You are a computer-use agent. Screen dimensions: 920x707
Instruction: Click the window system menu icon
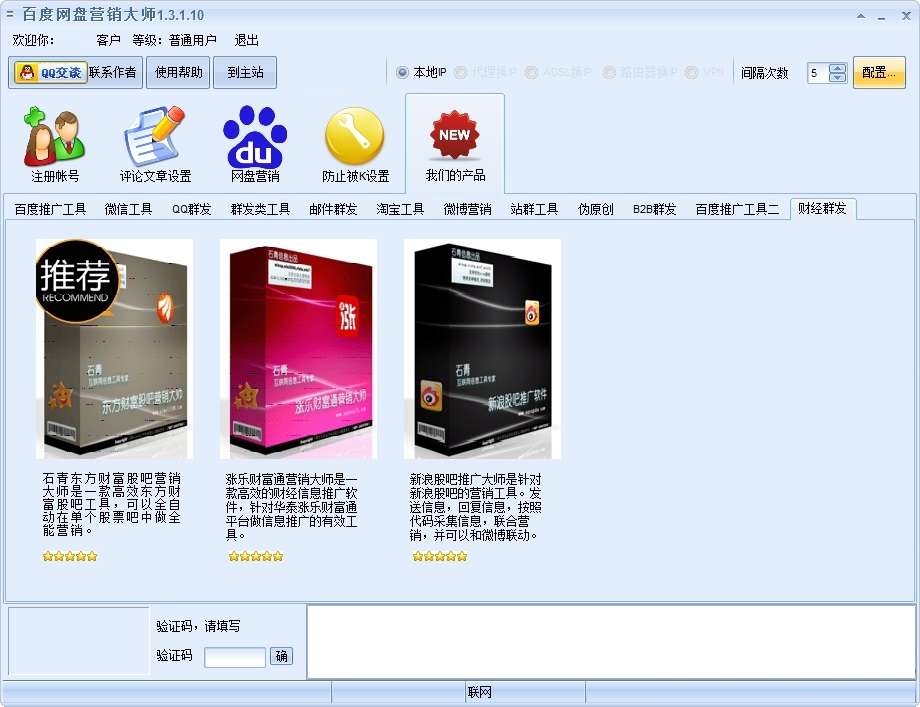click(x=8, y=14)
